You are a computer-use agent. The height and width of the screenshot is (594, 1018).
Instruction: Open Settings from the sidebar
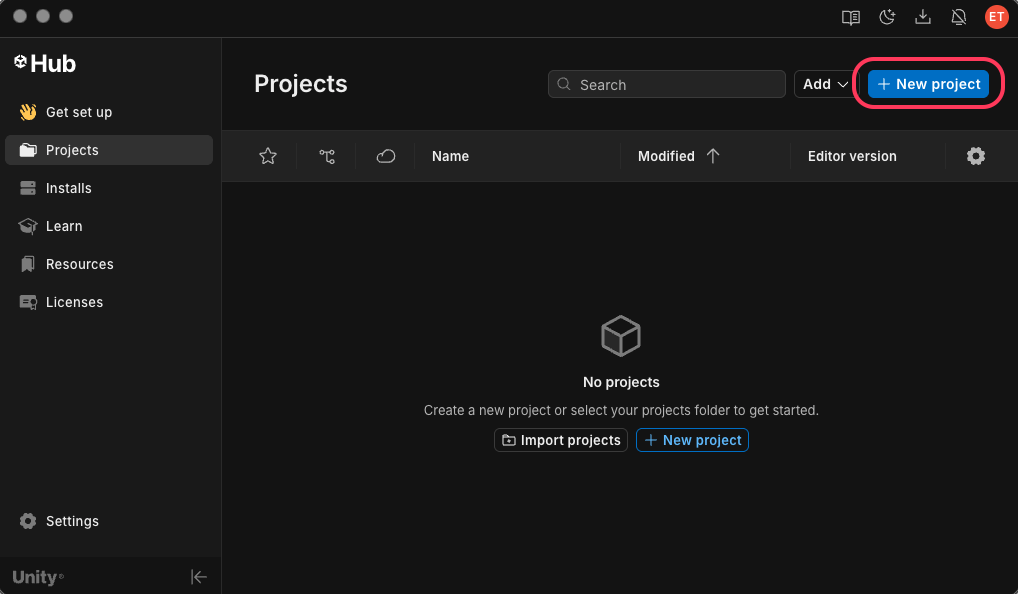(x=72, y=521)
